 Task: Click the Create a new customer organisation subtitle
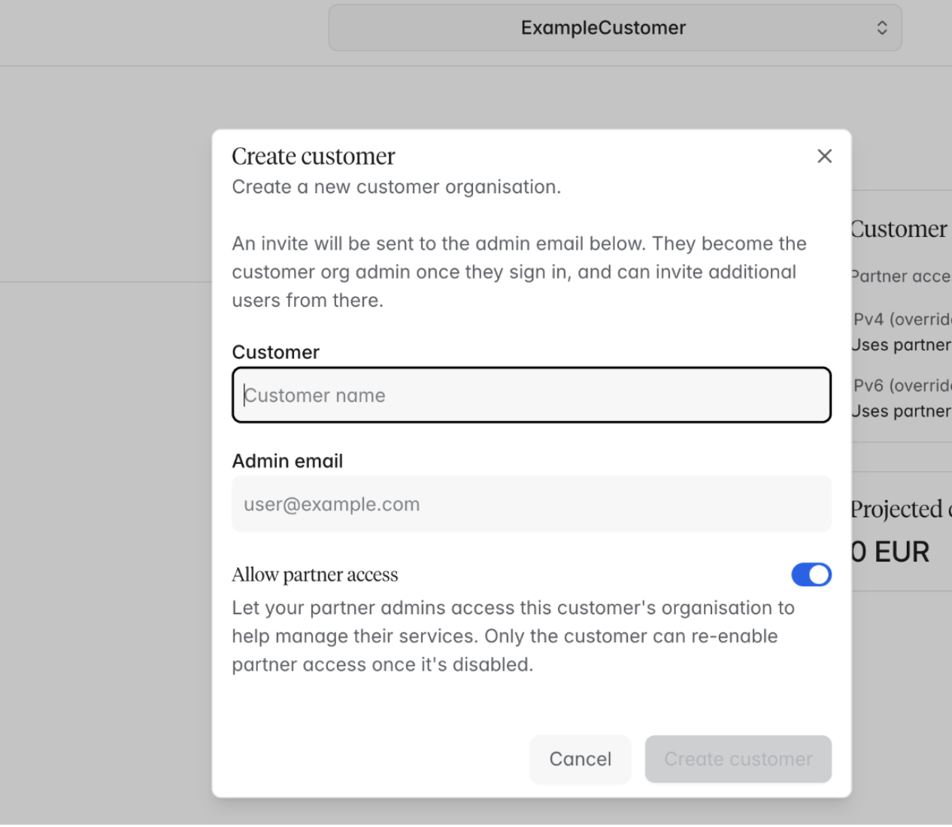tap(396, 187)
